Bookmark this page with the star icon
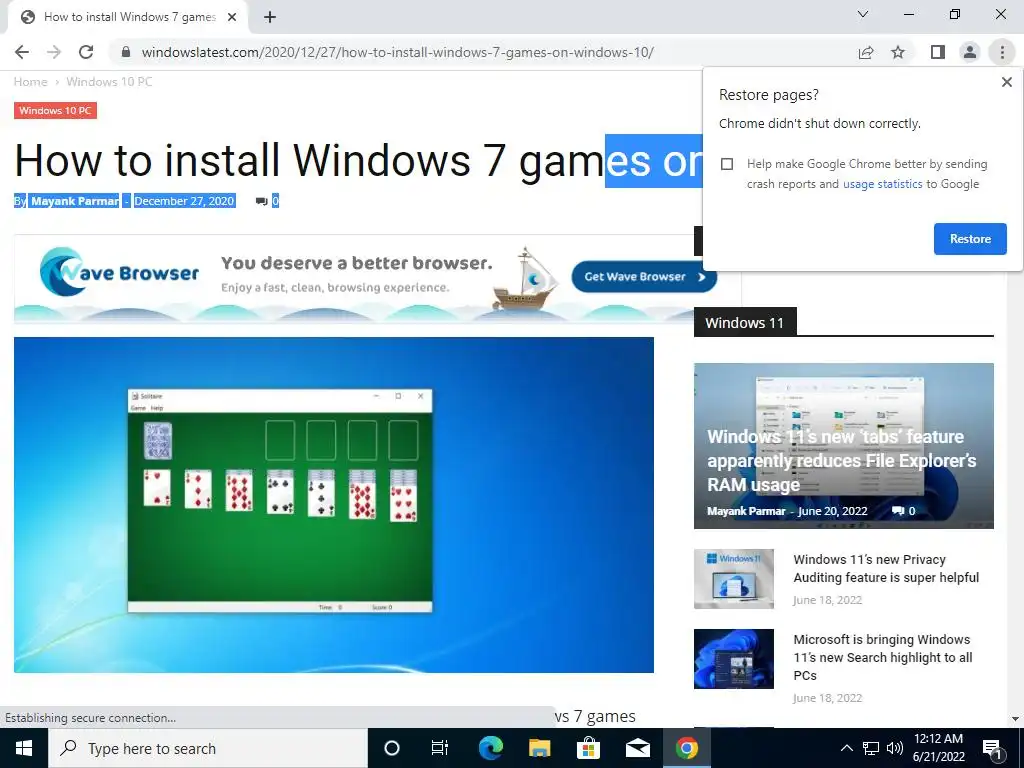 [898, 52]
